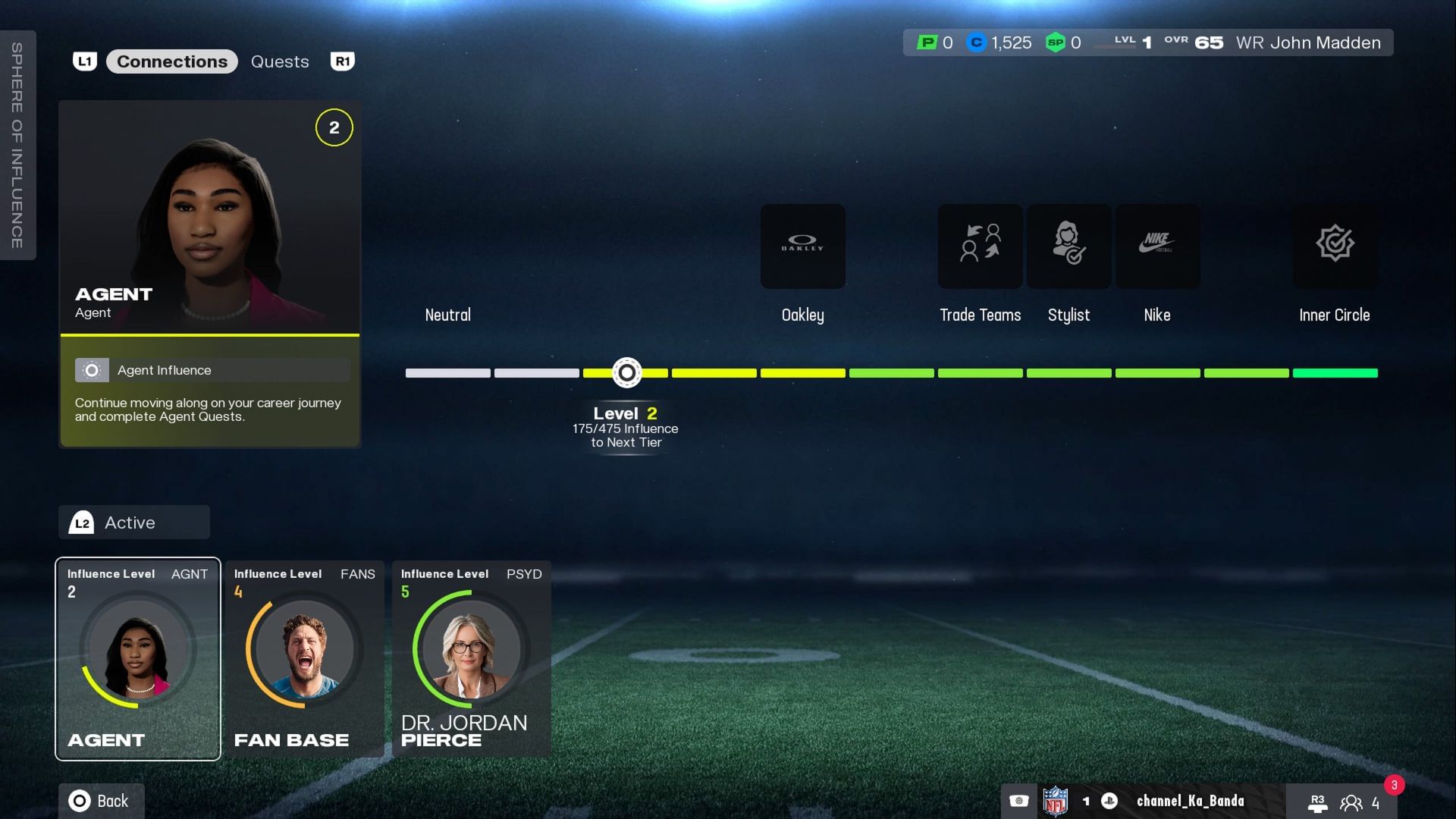Click the PSYD tag on Dr. Jordan card
The width and height of the screenshot is (1456, 819).
[x=524, y=574]
